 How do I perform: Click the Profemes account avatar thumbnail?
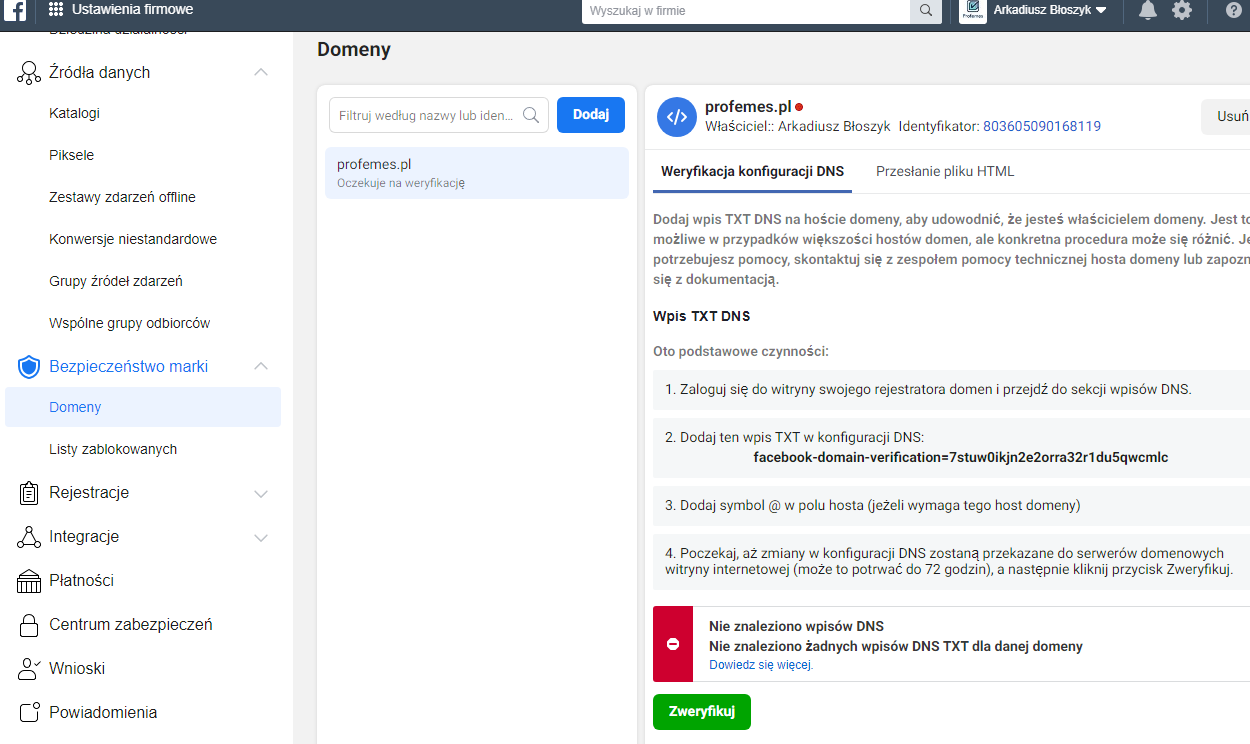tap(973, 11)
